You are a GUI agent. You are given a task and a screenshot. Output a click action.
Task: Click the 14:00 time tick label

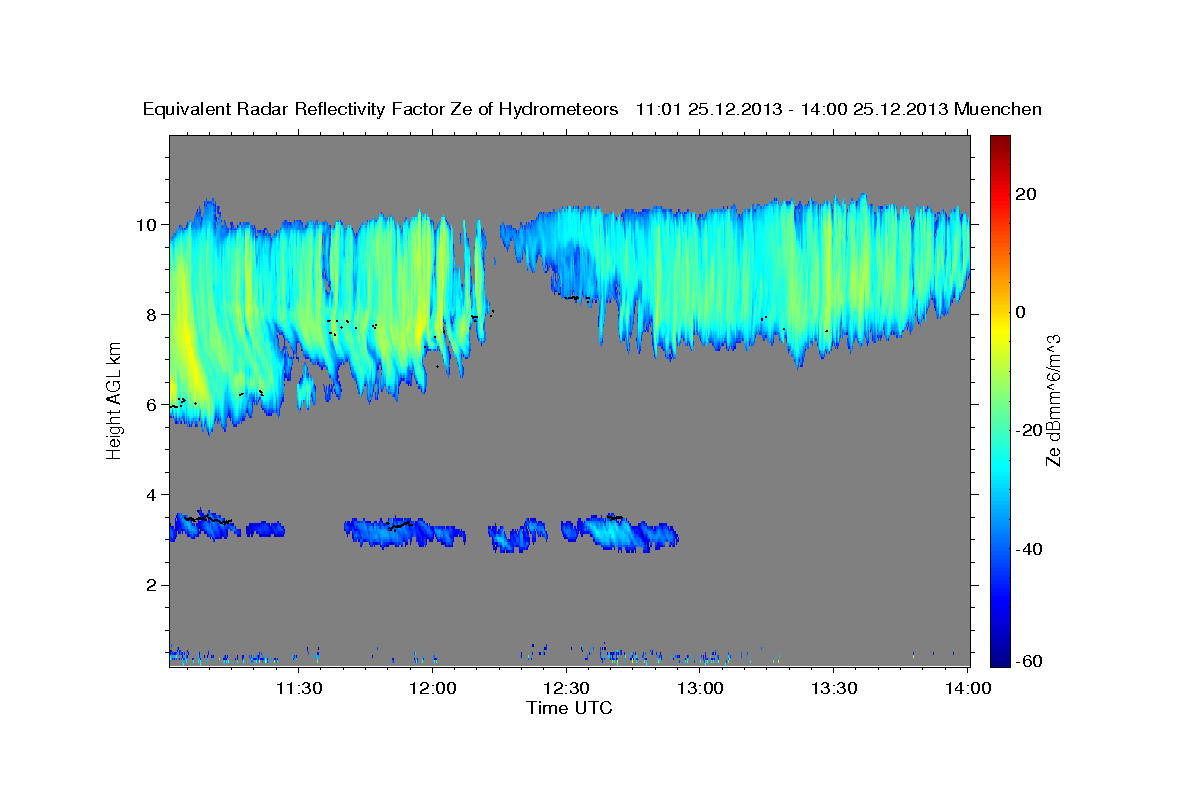click(967, 688)
